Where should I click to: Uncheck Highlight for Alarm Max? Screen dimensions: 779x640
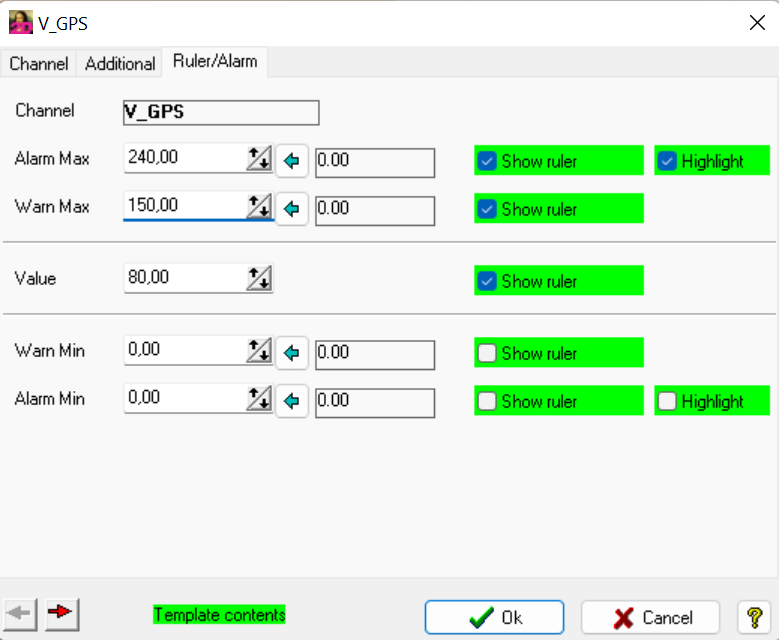click(667, 161)
